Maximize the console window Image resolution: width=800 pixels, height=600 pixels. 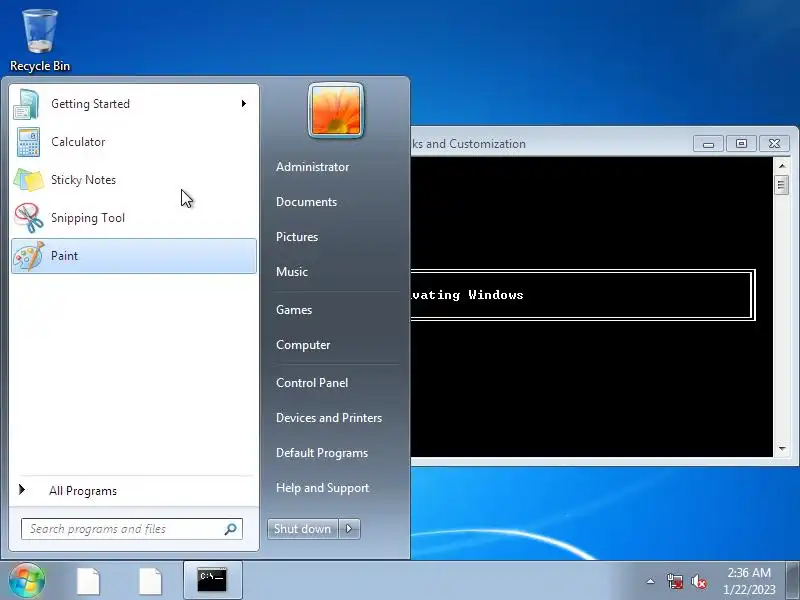[x=741, y=144]
